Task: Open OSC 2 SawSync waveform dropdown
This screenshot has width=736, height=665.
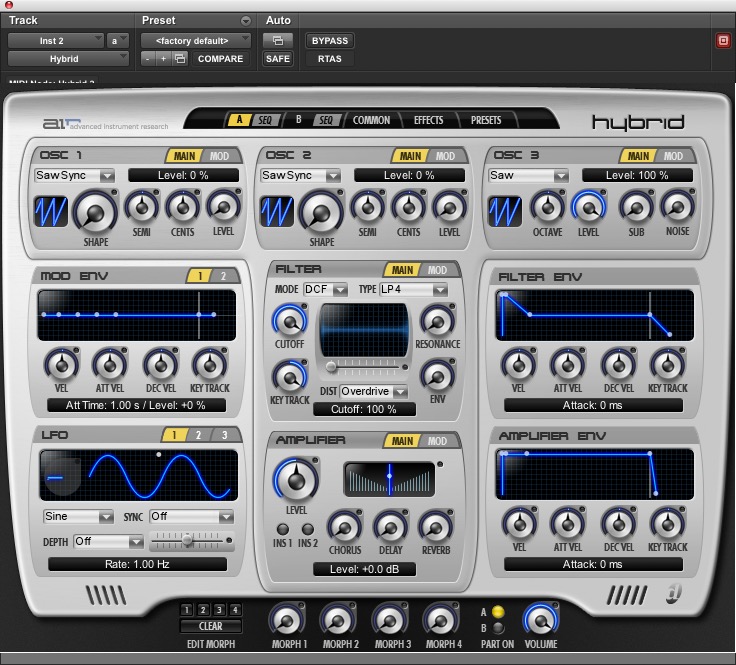Action: [x=300, y=176]
